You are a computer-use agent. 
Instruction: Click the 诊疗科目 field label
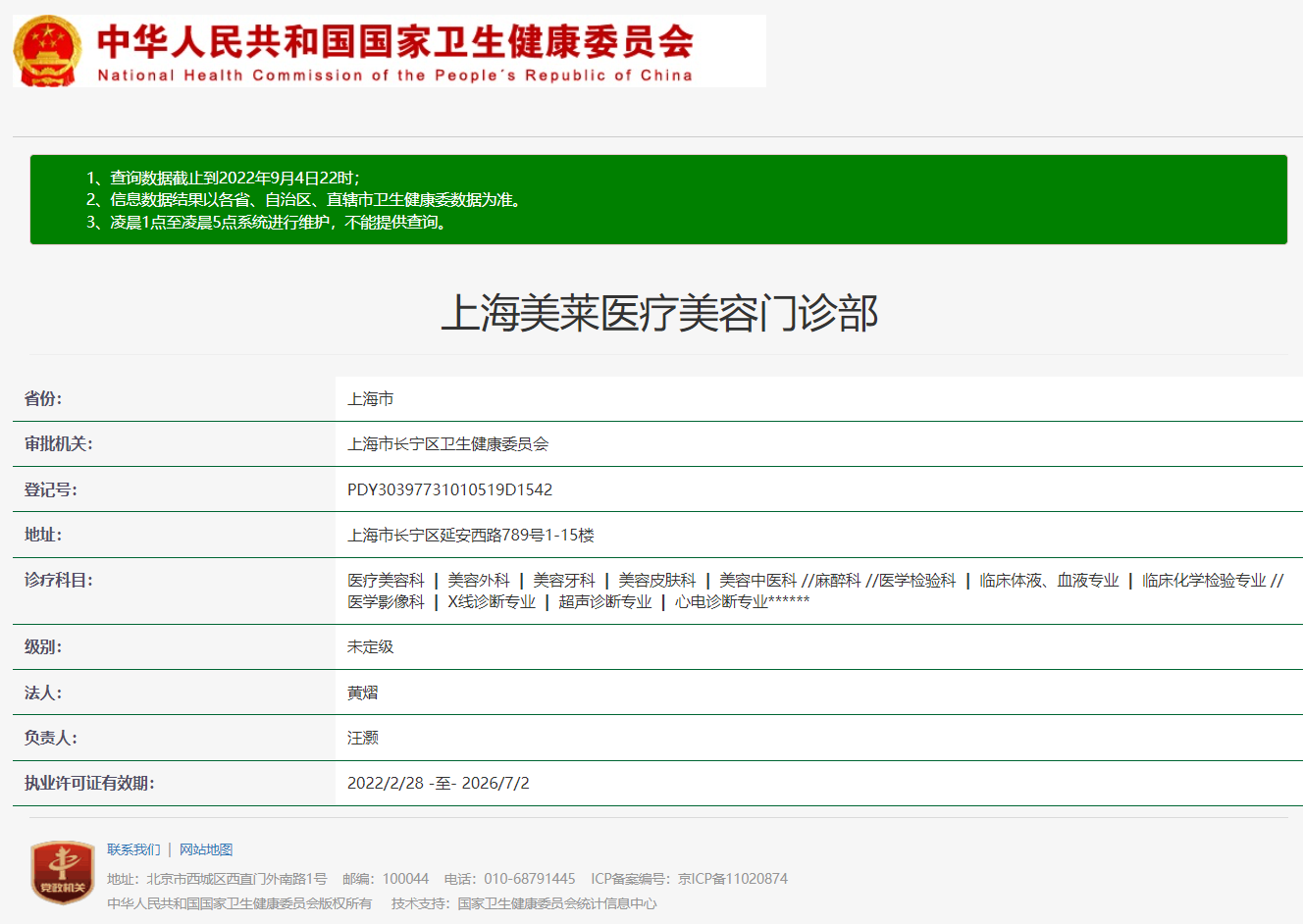pyautogui.click(x=59, y=580)
